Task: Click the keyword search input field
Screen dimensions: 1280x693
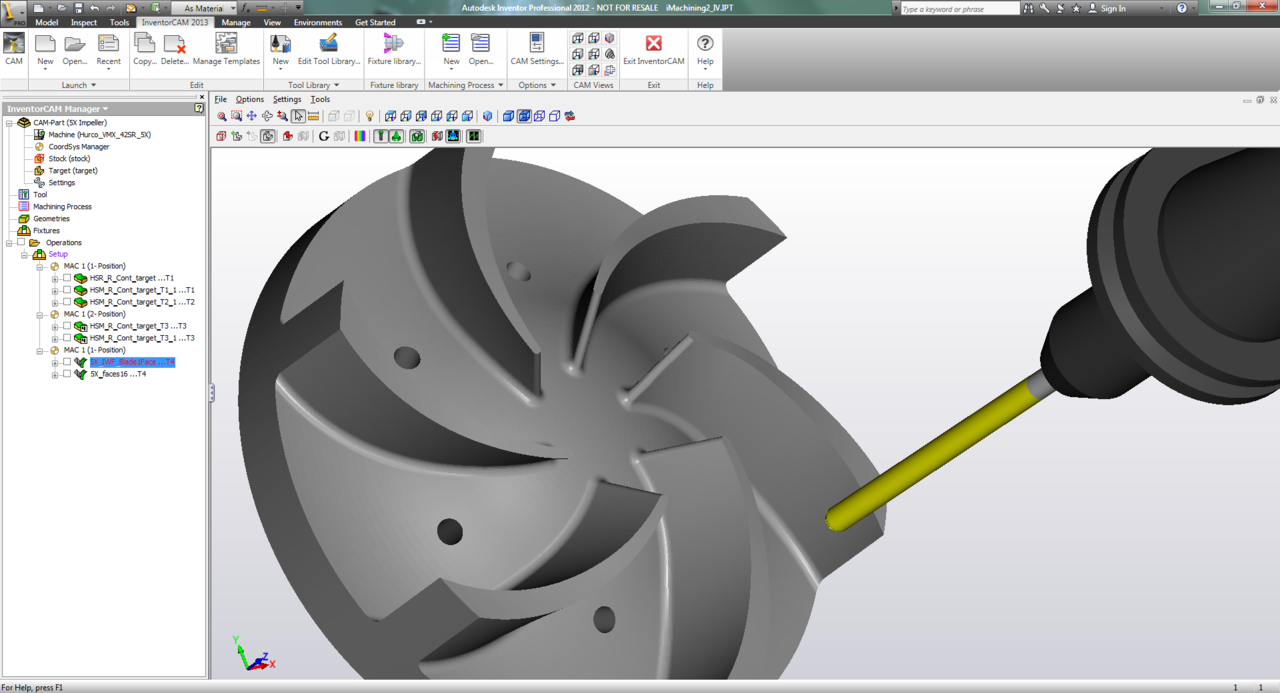Action: click(x=959, y=8)
